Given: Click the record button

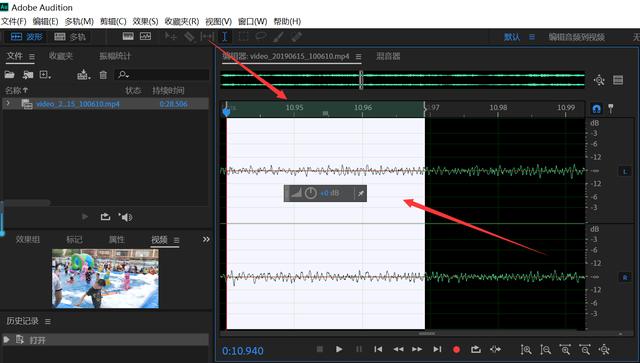Looking at the screenshot, I should tap(456, 350).
